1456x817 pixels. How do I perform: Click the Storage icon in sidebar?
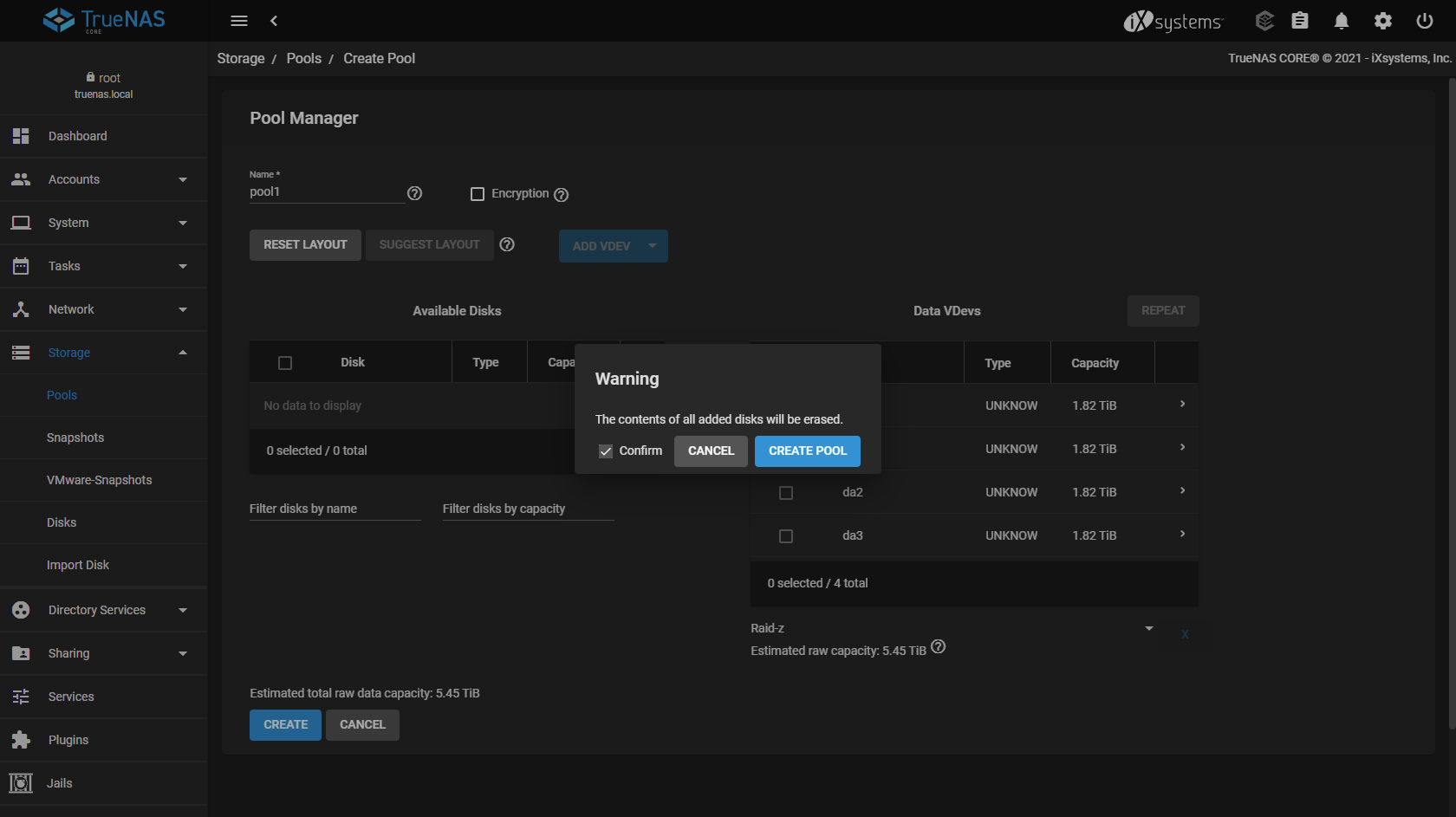(21, 353)
